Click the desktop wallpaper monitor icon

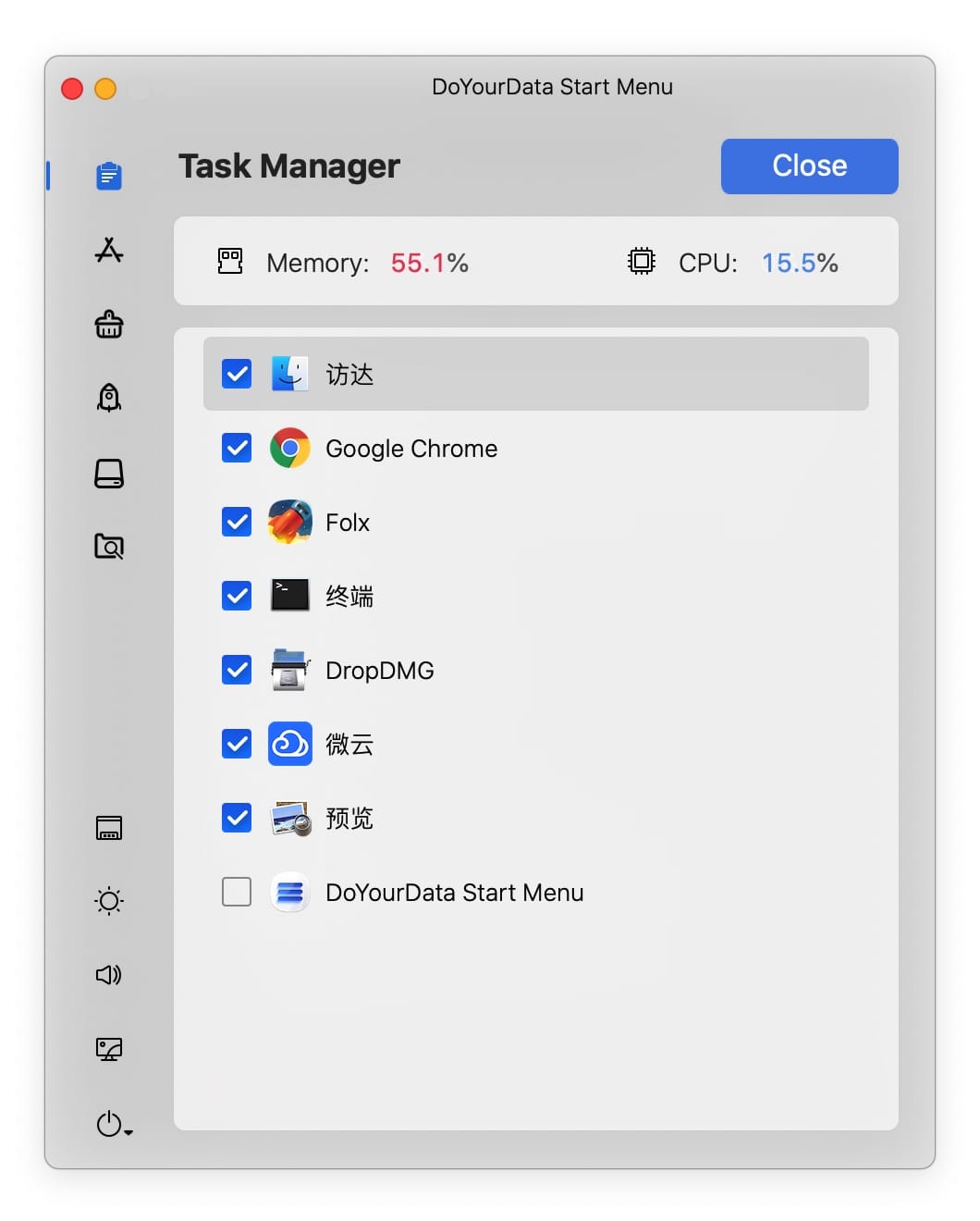109,1049
